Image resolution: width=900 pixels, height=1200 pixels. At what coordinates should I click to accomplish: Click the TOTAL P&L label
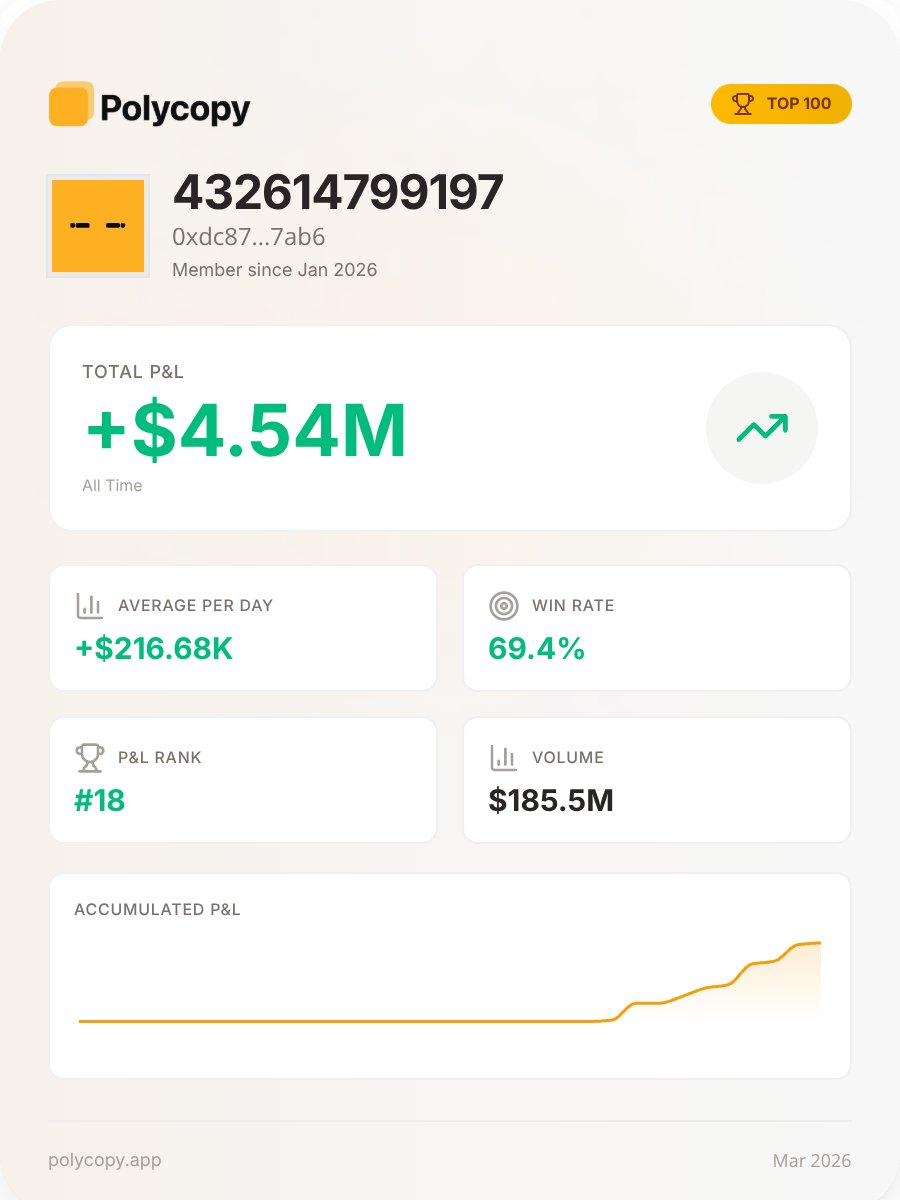click(133, 372)
